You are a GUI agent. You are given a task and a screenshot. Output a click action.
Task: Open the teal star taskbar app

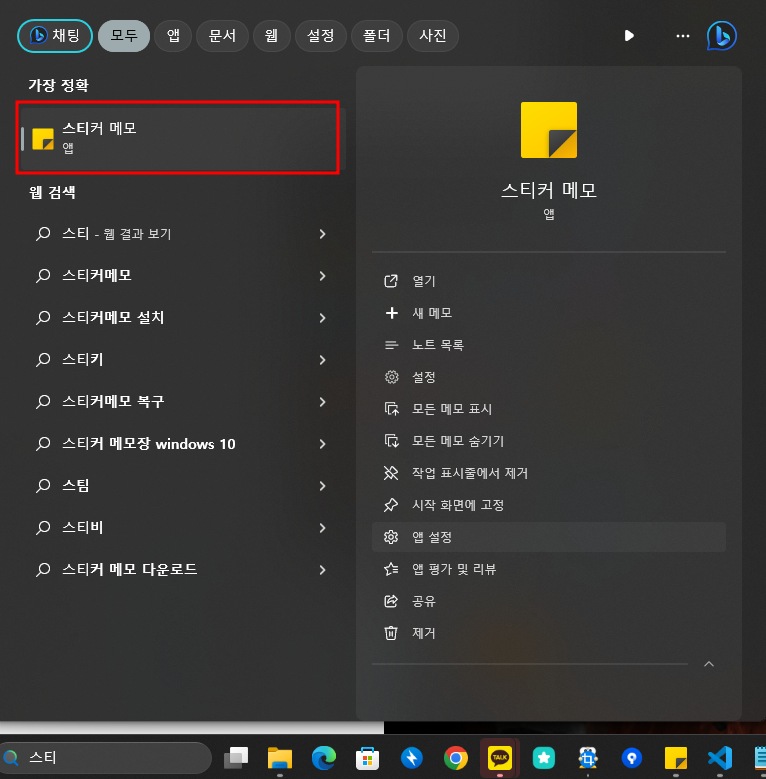[543, 758]
